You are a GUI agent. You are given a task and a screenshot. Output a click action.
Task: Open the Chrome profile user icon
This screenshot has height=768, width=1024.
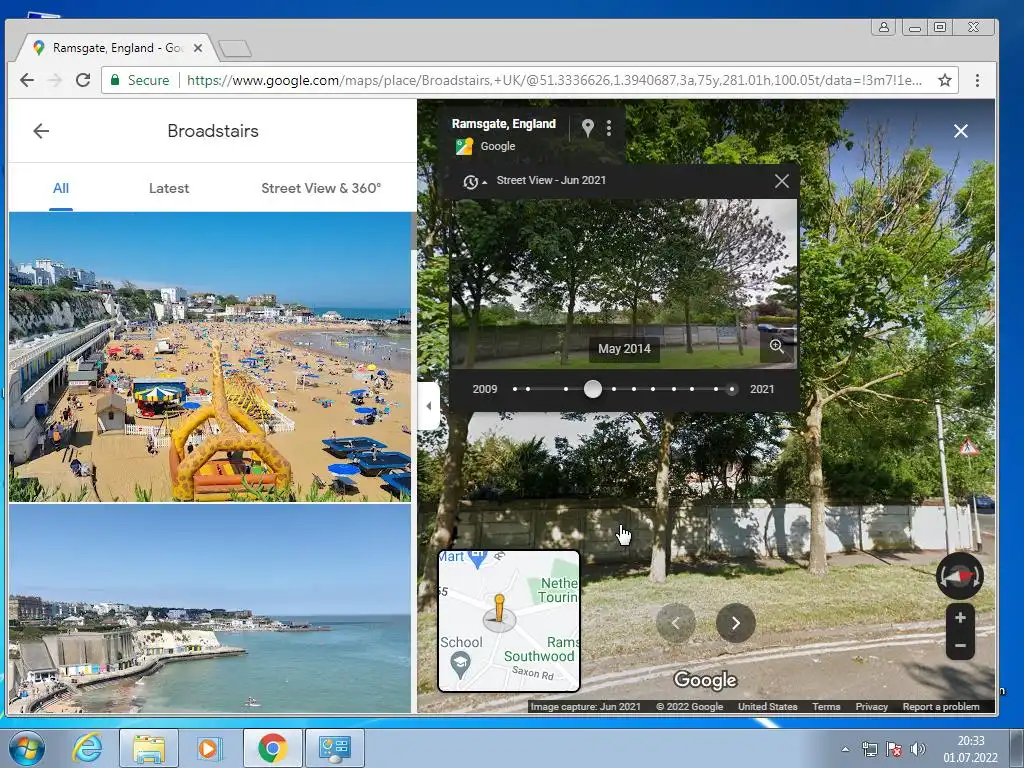pos(884,27)
